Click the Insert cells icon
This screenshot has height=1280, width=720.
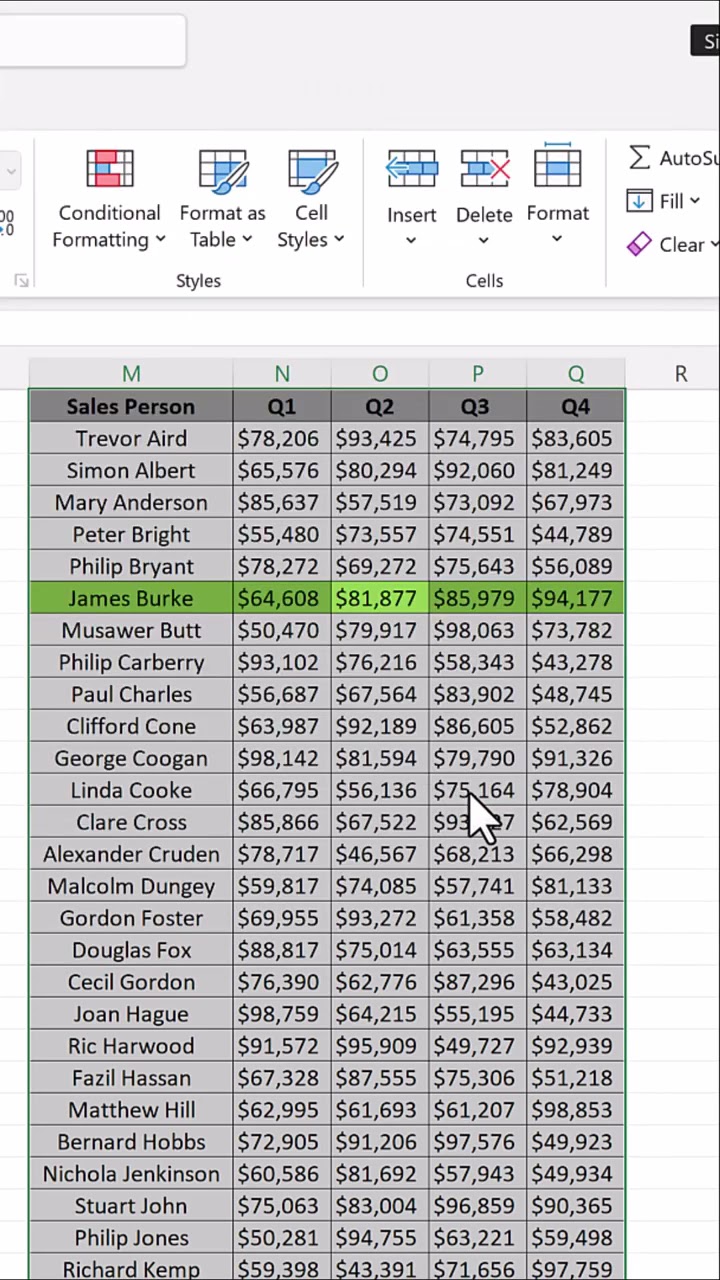(411, 170)
